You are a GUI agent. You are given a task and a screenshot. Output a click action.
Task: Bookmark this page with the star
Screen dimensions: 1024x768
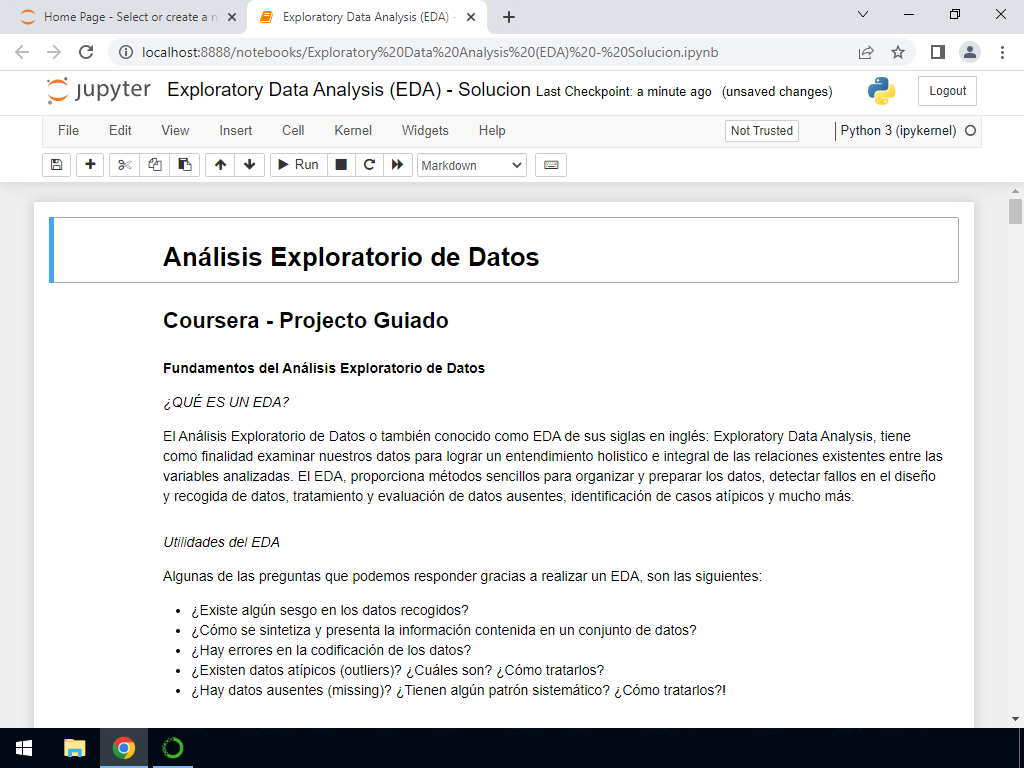point(898,52)
